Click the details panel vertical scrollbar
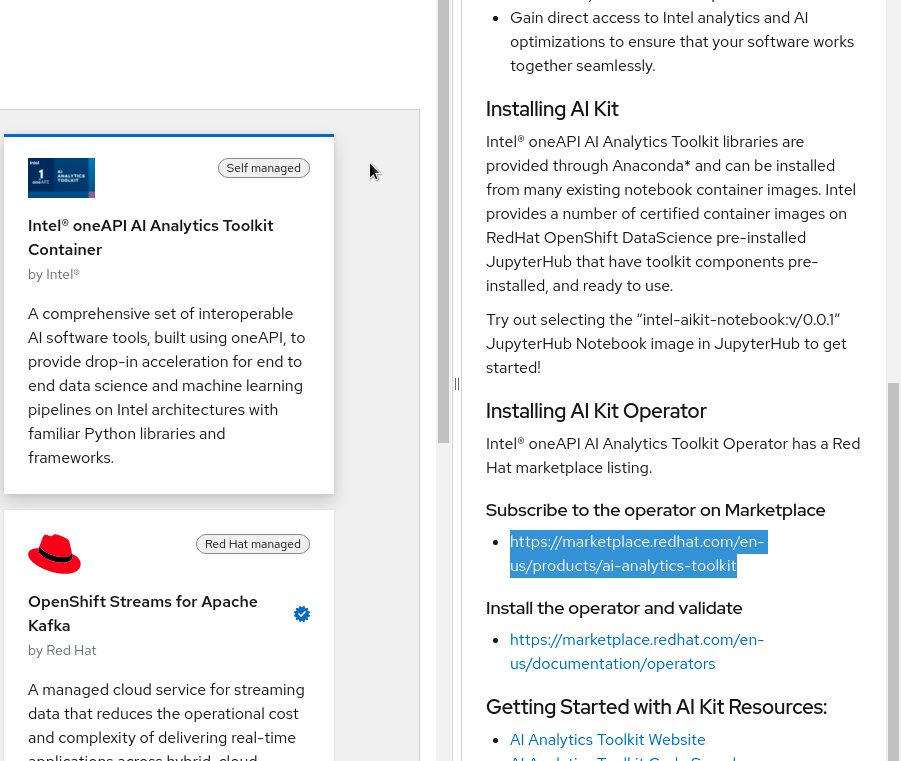This screenshot has height=761, width=901. point(893,560)
